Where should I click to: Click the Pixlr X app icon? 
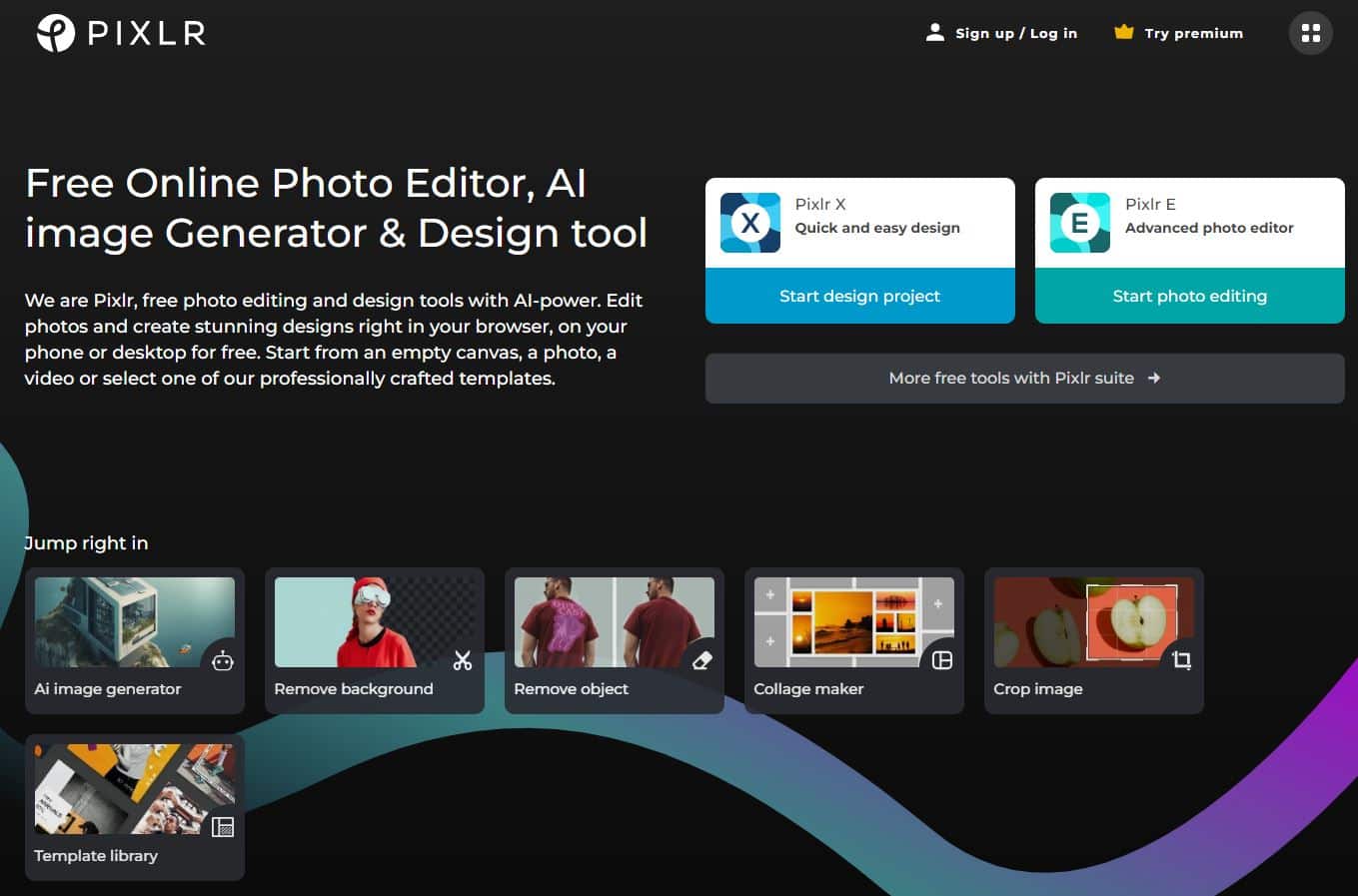[x=750, y=223]
